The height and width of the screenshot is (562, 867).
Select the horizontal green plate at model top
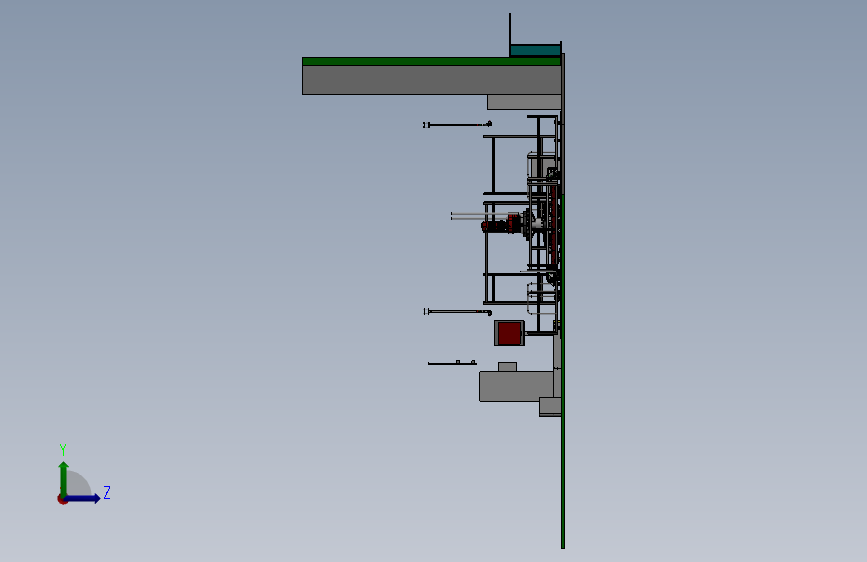(431, 61)
